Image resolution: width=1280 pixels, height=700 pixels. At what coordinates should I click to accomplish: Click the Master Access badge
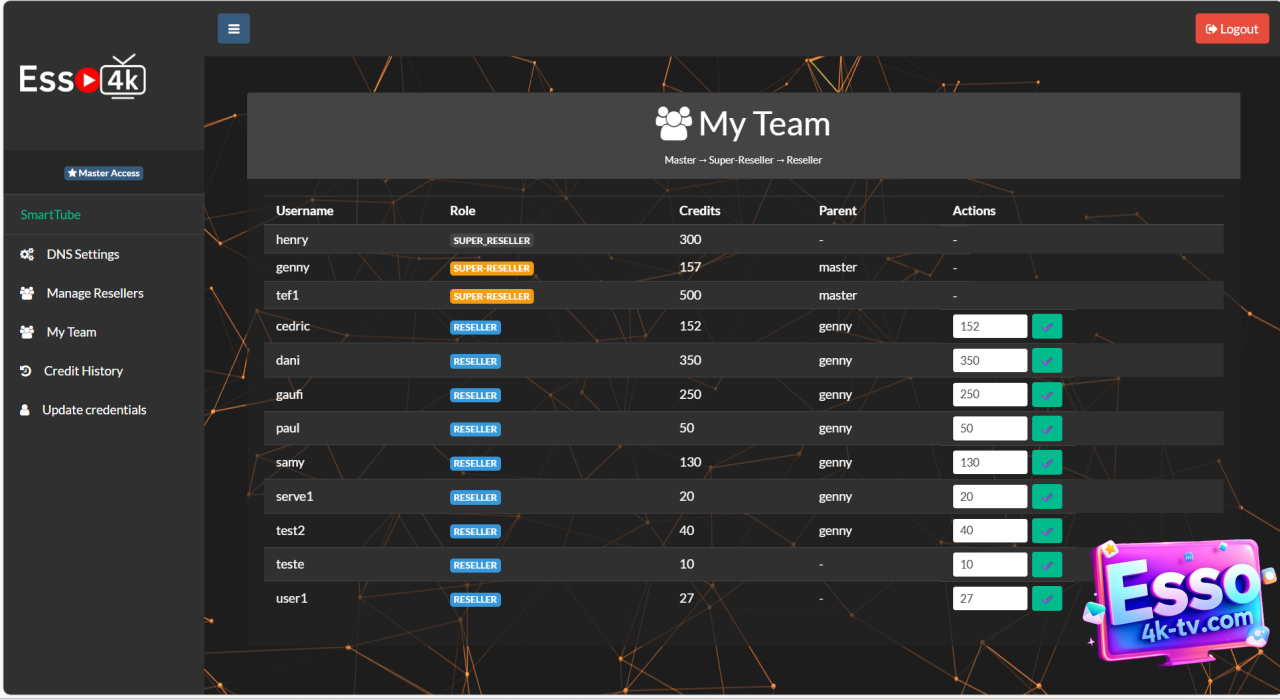coord(104,173)
